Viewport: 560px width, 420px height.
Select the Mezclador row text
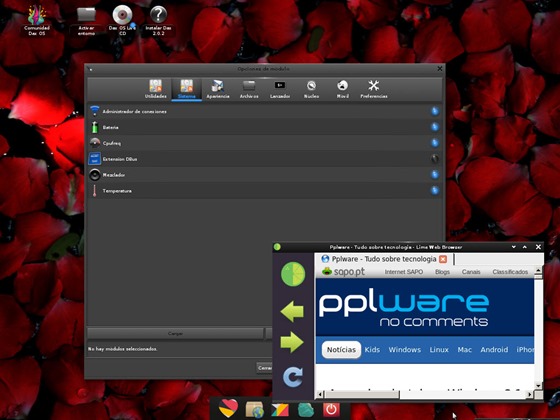click(x=114, y=175)
